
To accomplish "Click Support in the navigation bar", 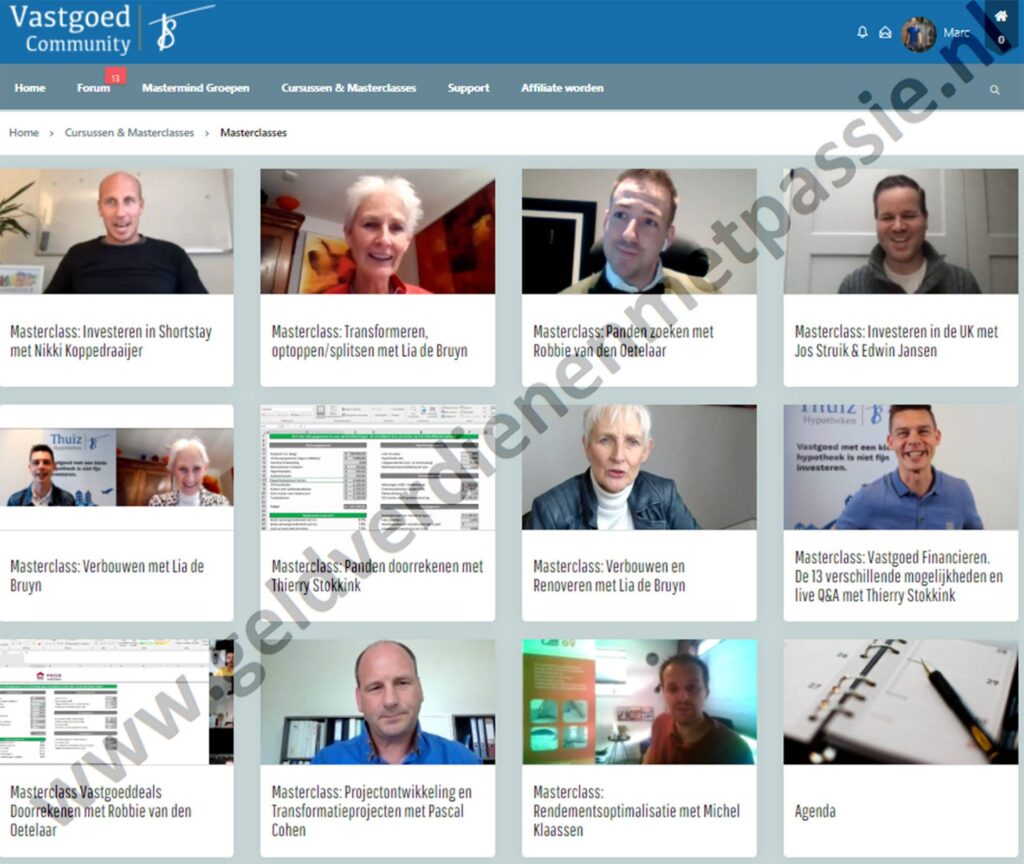I will click(468, 88).
